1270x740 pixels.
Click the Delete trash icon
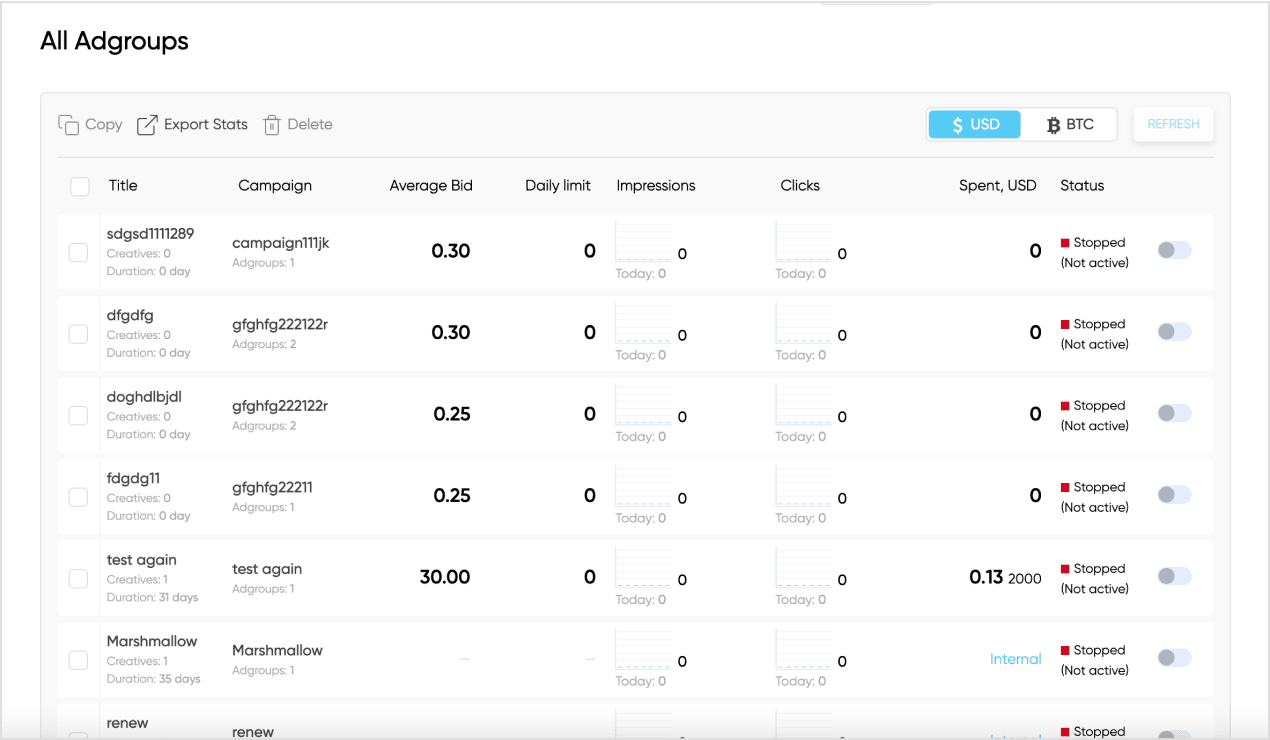(x=272, y=125)
